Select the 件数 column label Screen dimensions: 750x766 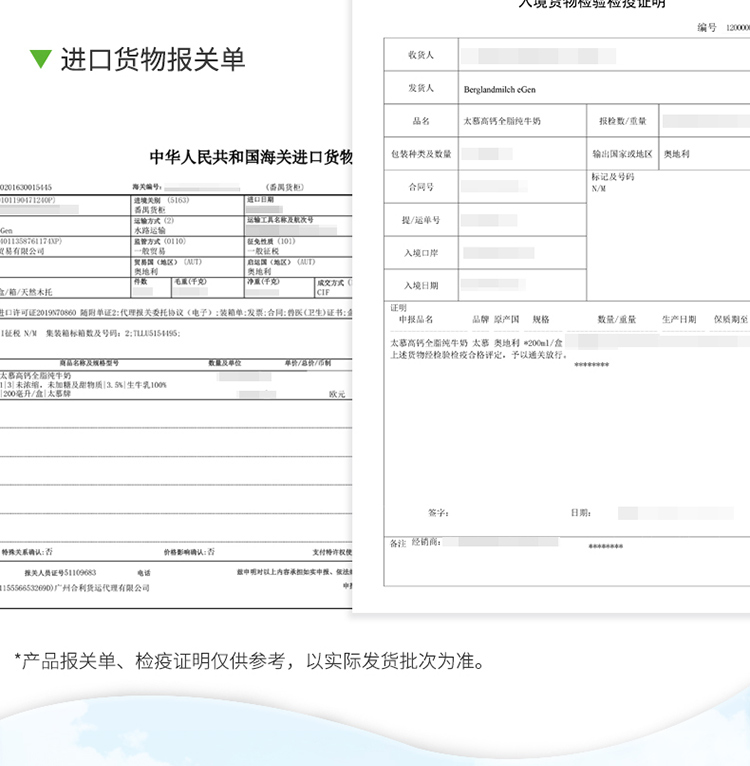(140, 282)
